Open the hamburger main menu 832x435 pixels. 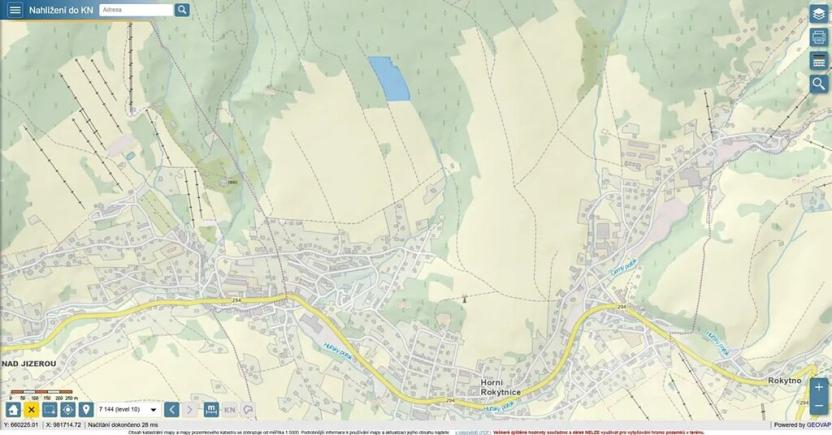pyautogui.click(x=14, y=10)
